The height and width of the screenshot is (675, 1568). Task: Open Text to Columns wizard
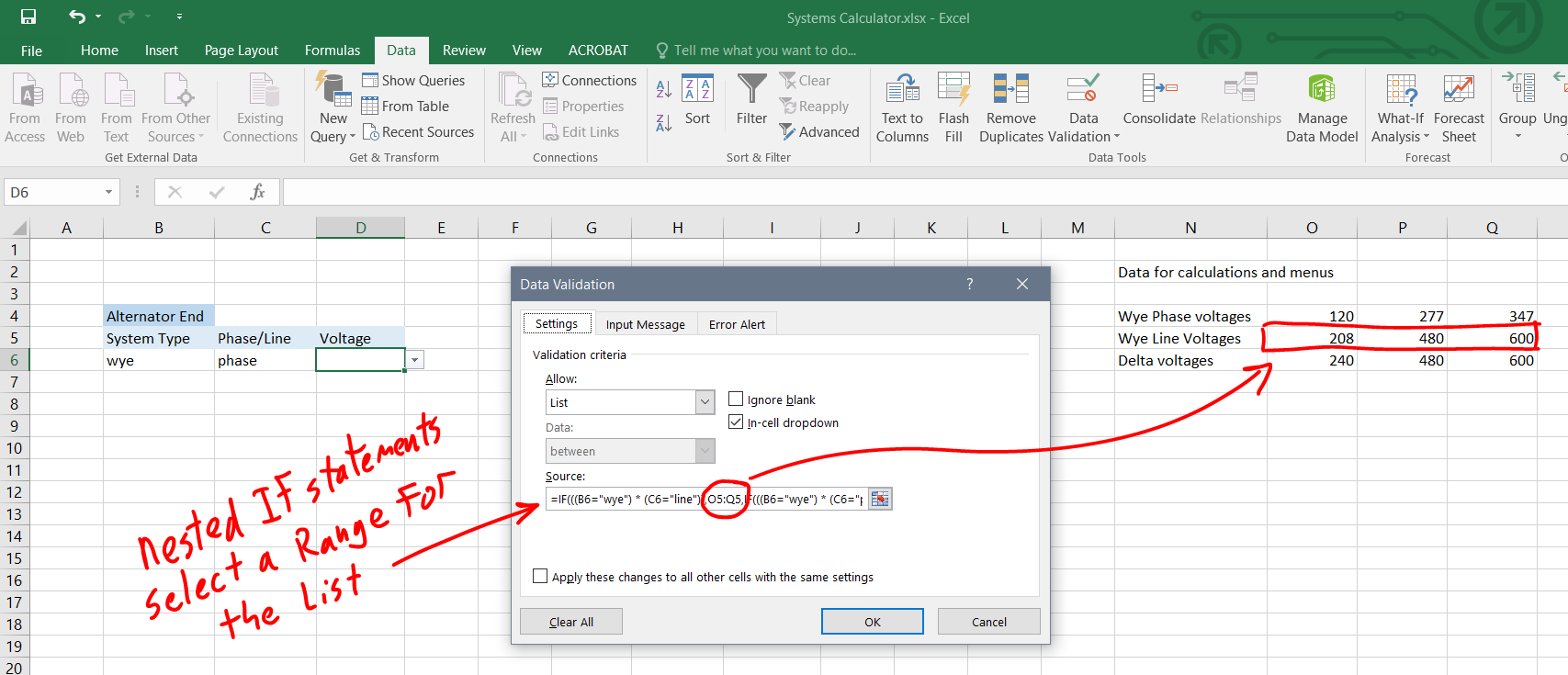click(x=902, y=107)
